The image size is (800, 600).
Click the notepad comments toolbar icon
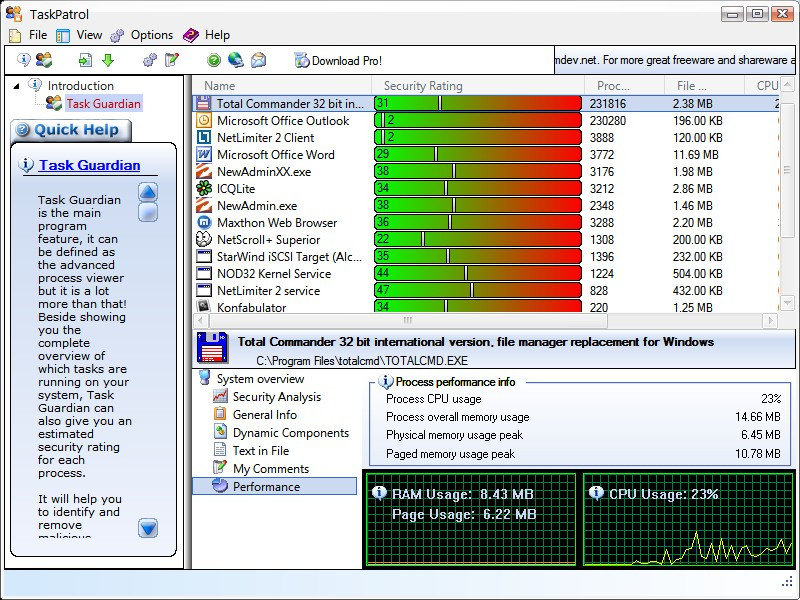click(172, 60)
